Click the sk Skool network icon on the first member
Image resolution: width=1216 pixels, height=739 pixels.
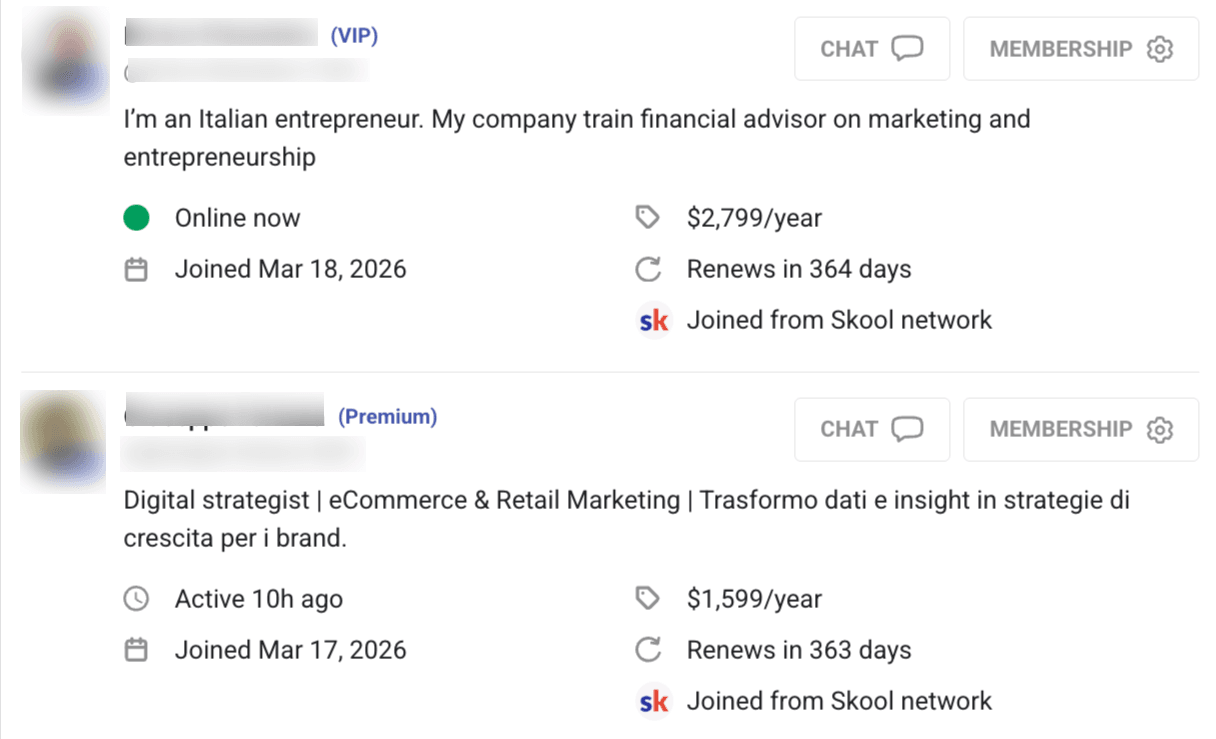tap(653, 320)
